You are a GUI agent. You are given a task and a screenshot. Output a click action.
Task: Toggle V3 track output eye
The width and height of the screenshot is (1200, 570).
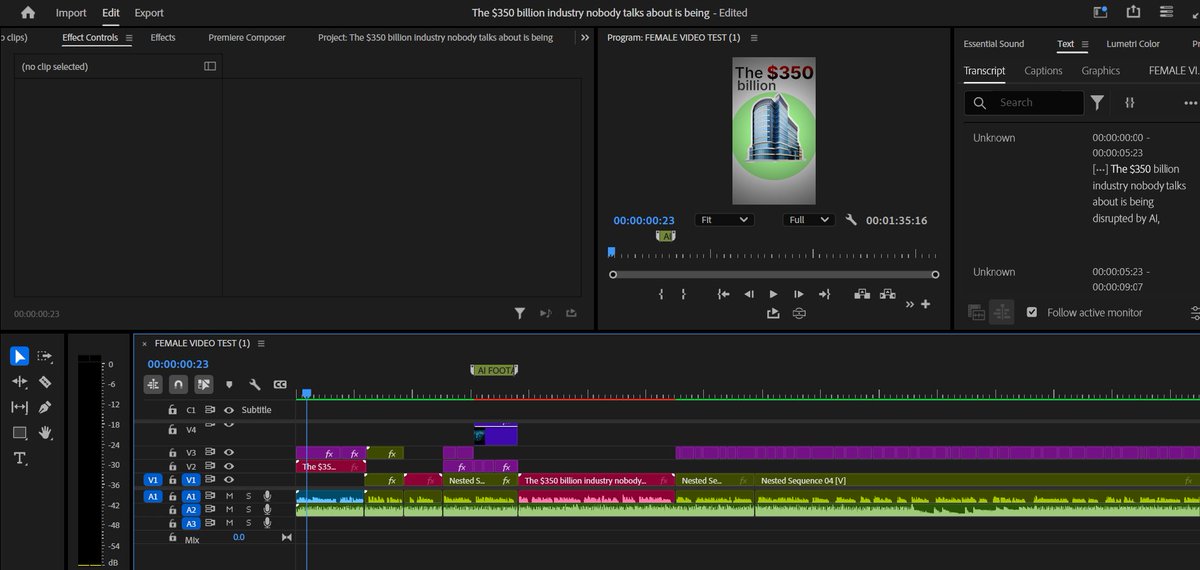(x=229, y=452)
